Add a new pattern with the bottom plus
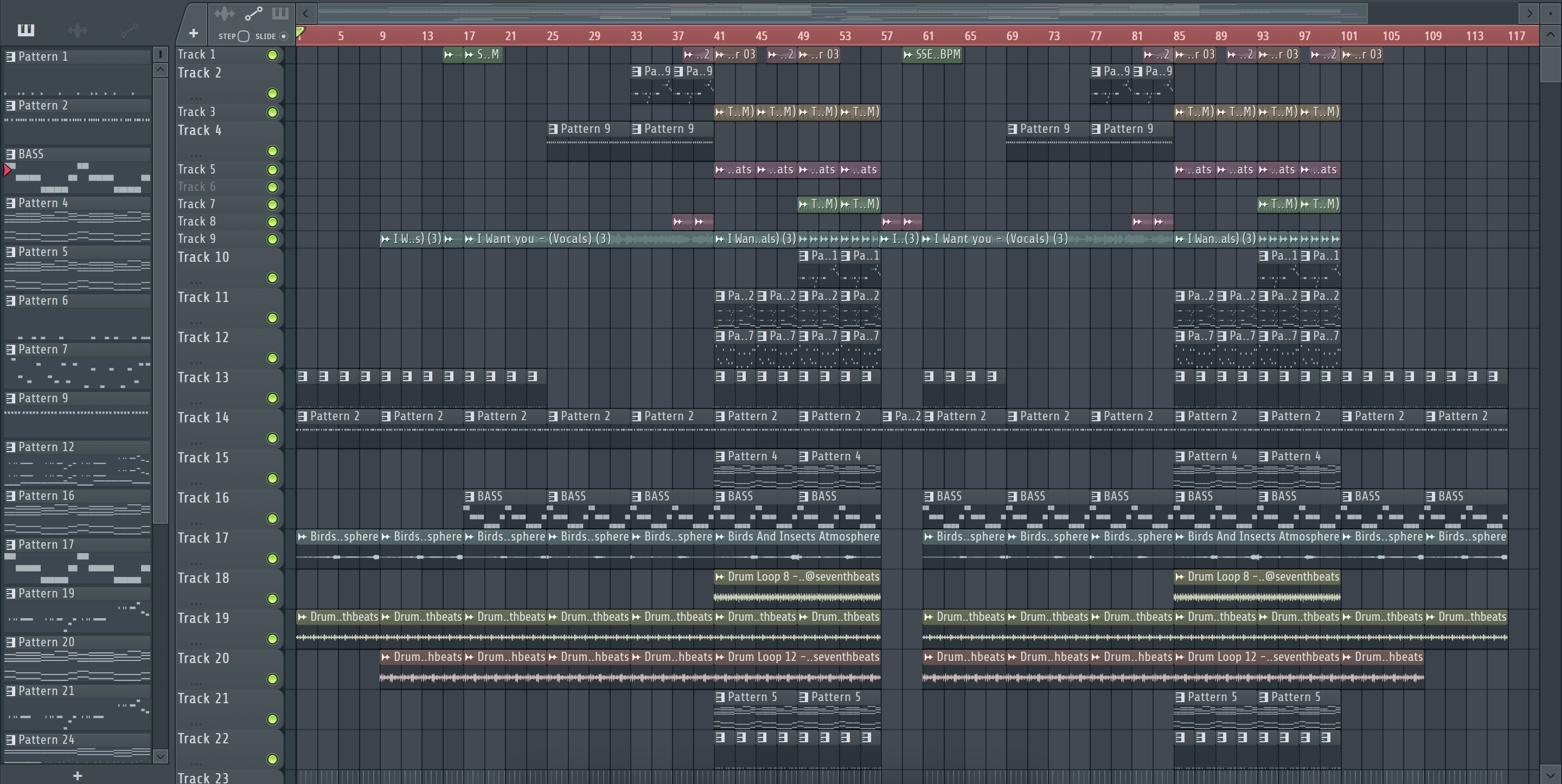 tap(78, 775)
